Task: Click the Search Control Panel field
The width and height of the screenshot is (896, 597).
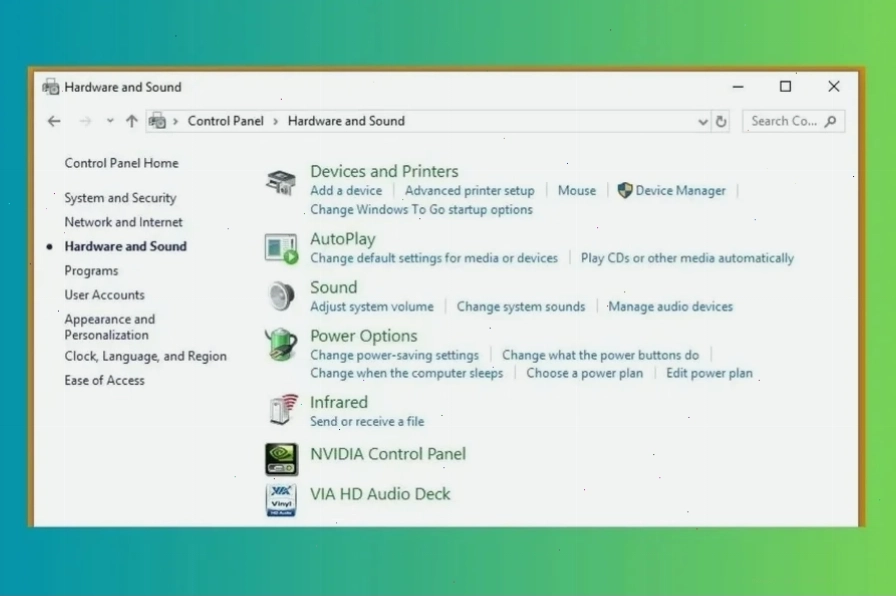Action: click(x=793, y=121)
